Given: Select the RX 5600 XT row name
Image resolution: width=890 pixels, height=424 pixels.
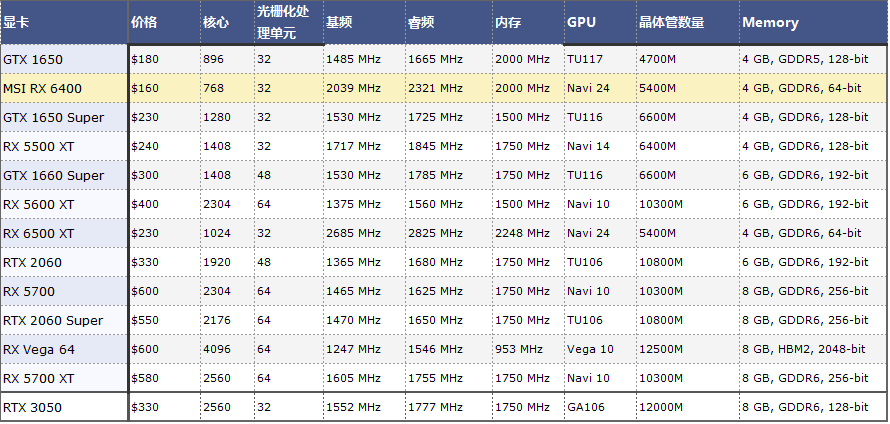Looking at the screenshot, I should click(64, 204).
